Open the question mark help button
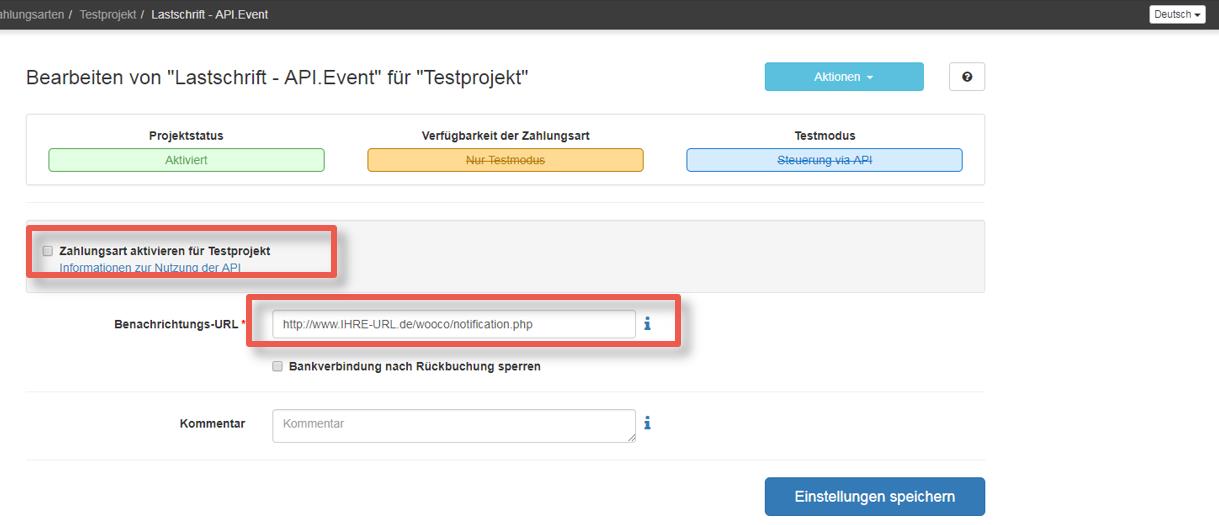The height and width of the screenshot is (525, 1219). click(966, 77)
